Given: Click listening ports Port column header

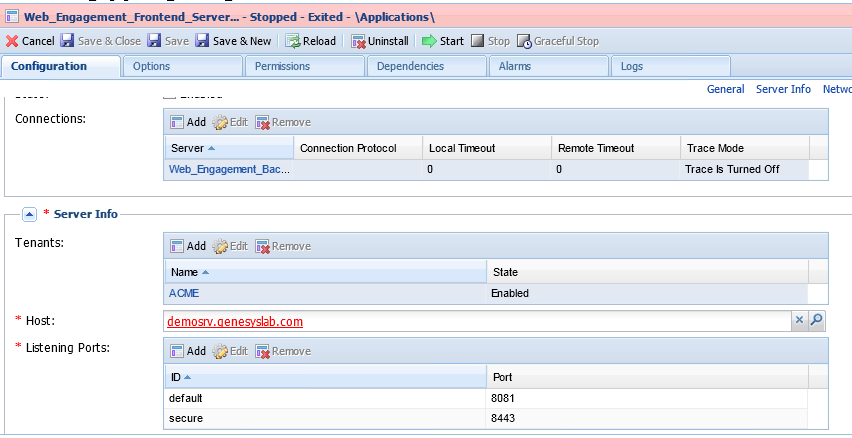Looking at the screenshot, I should pos(647,377).
